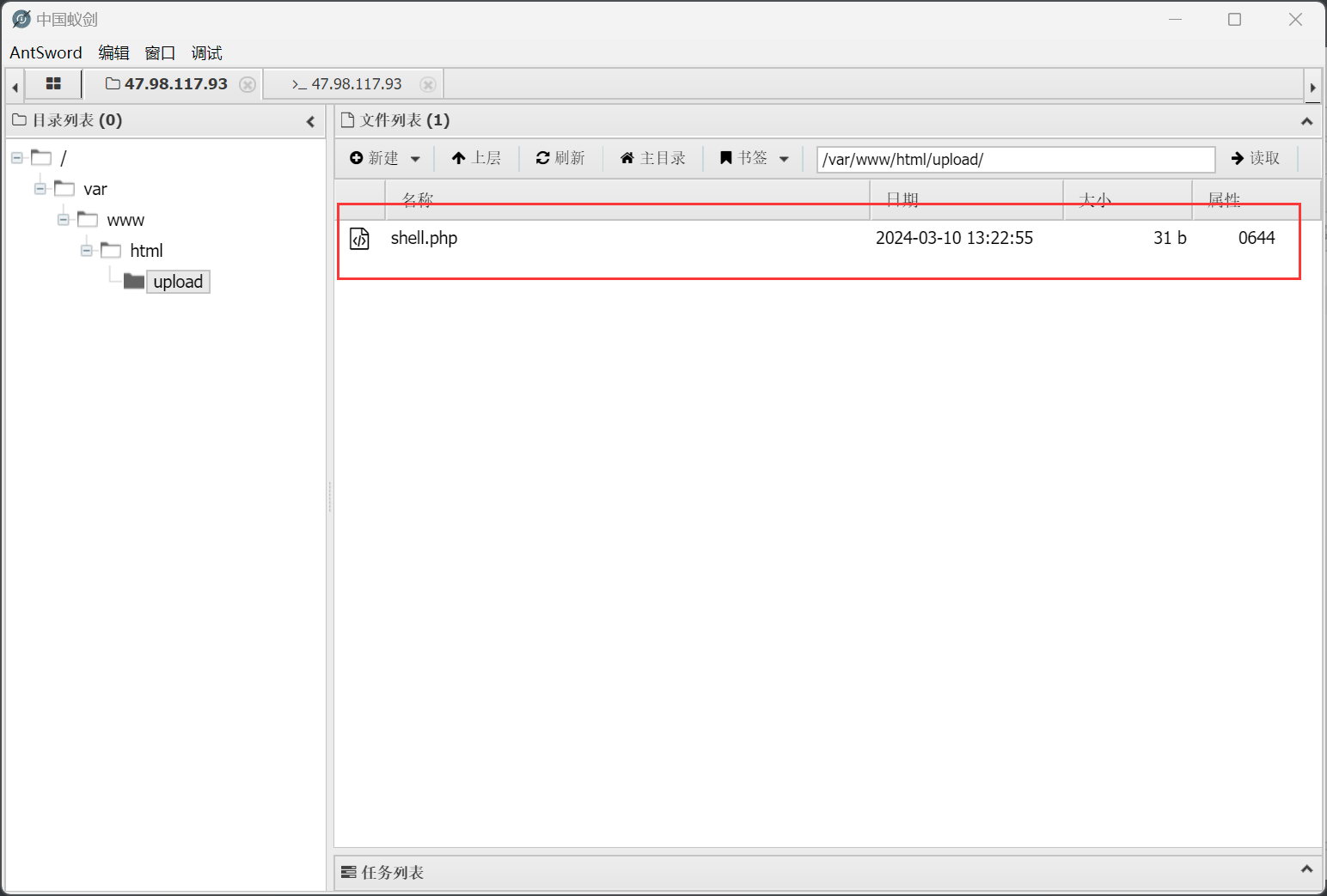The width and height of the screenshot is (1327, 896).
Task: Select the html folder in tree
Action: coord(132,251)
